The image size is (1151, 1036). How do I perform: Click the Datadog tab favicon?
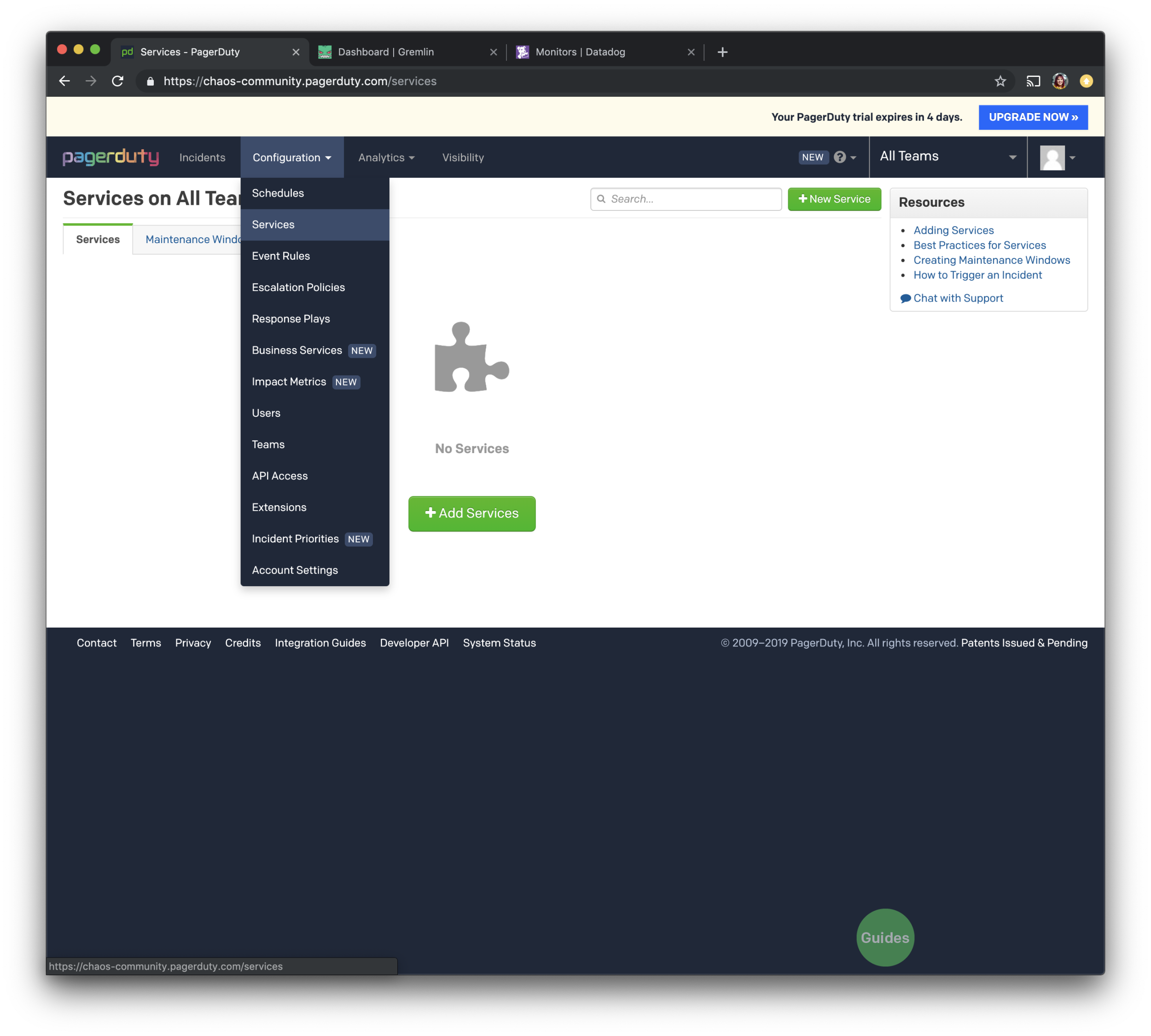pyautogui.click(x=522, y=52)
